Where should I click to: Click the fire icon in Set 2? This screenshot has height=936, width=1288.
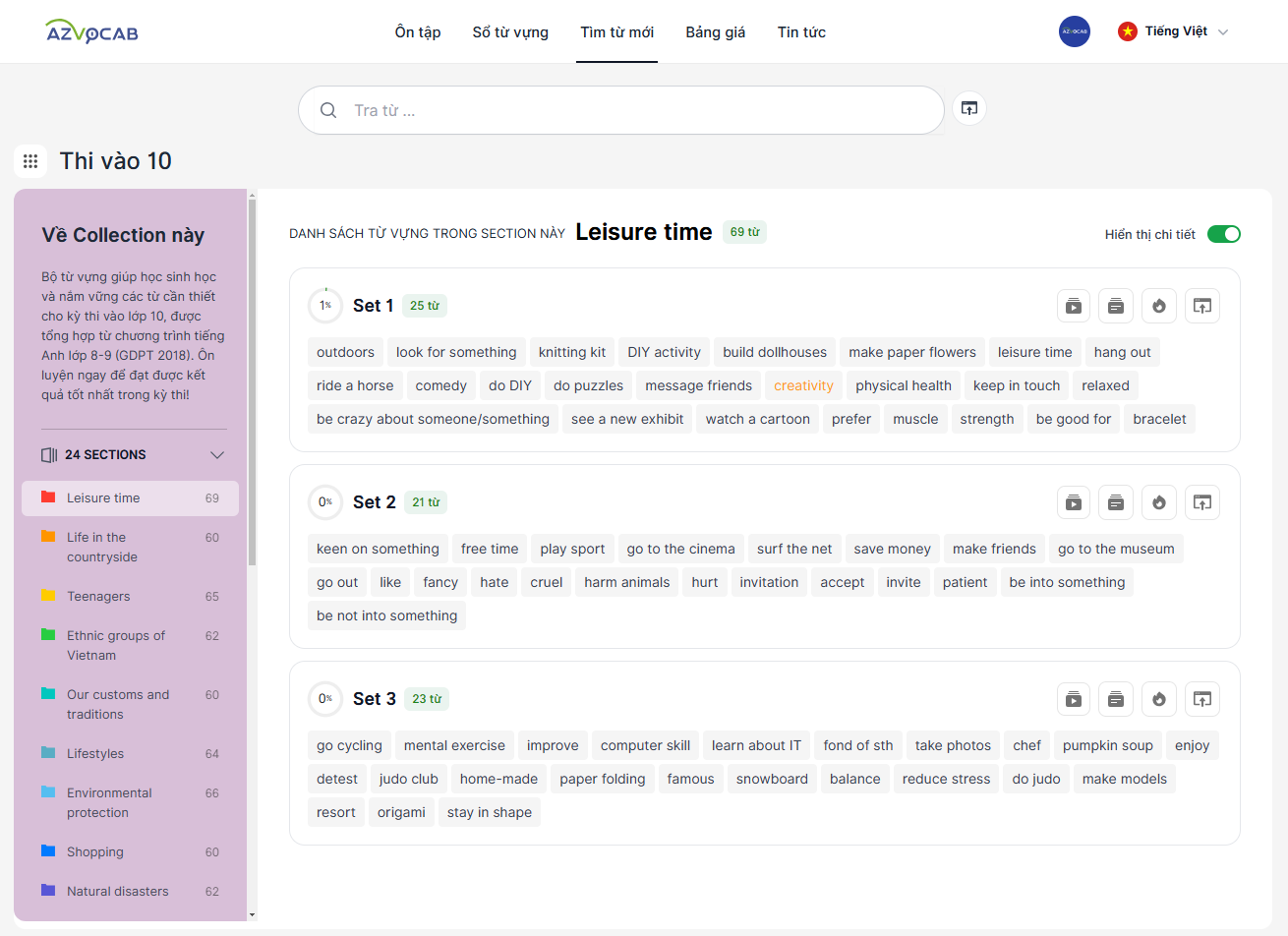tap(1159, 502)
